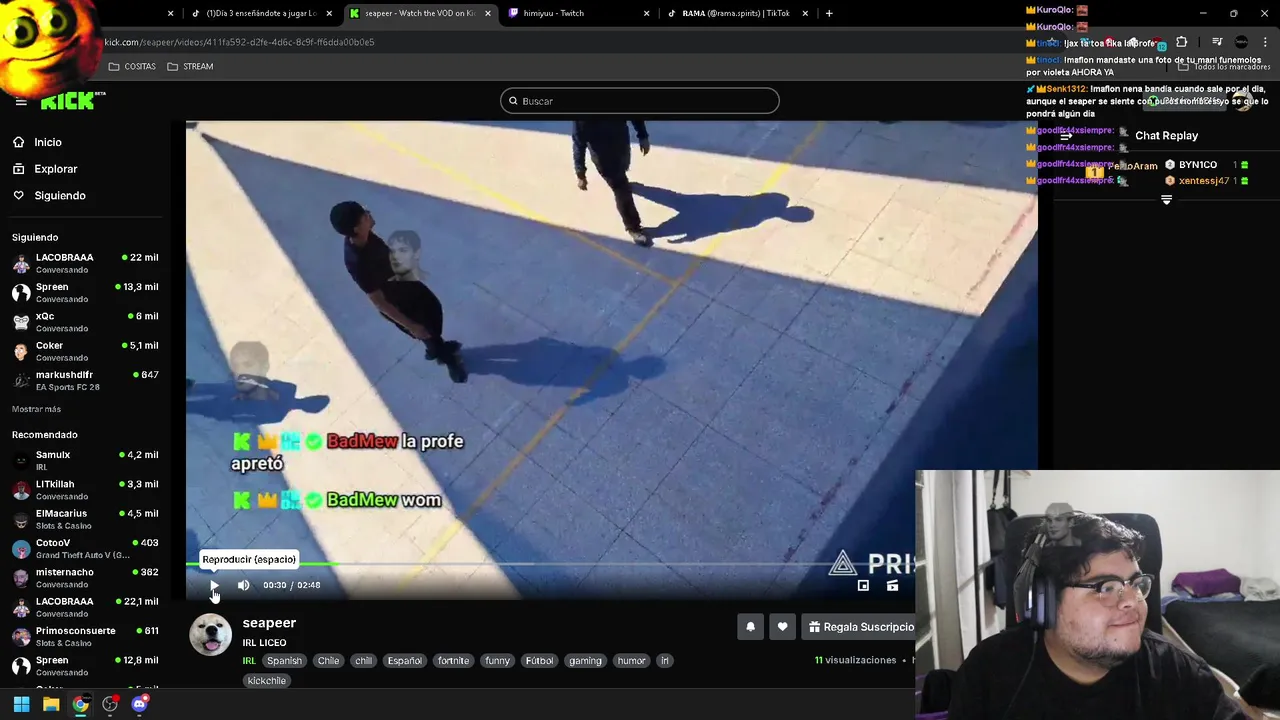Open the Coker followed channel
Viewport: 1280px width, 720px height.
[x=85, y=351]
